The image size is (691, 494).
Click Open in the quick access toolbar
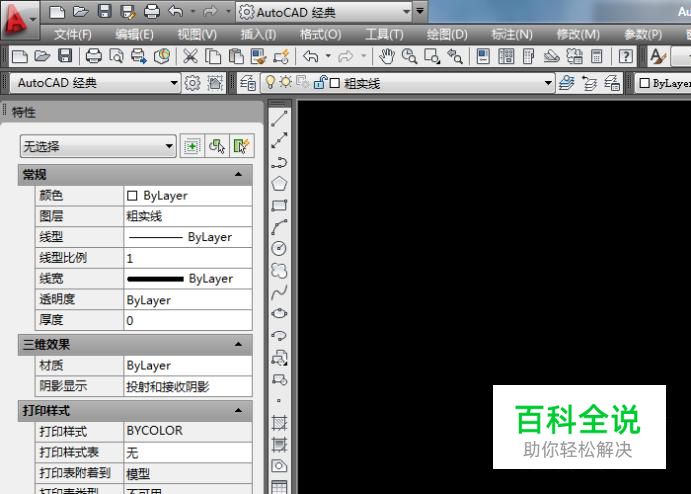click(81, 11)
